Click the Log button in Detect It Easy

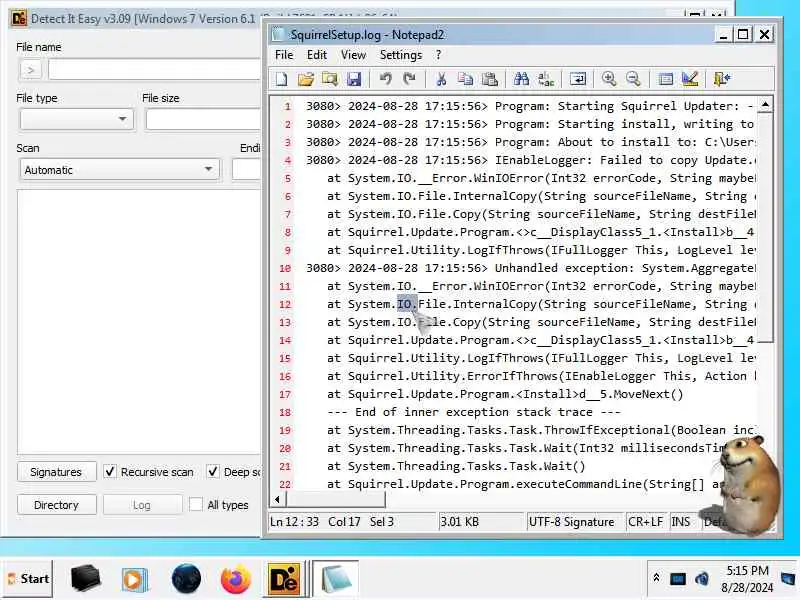point(142,505)
